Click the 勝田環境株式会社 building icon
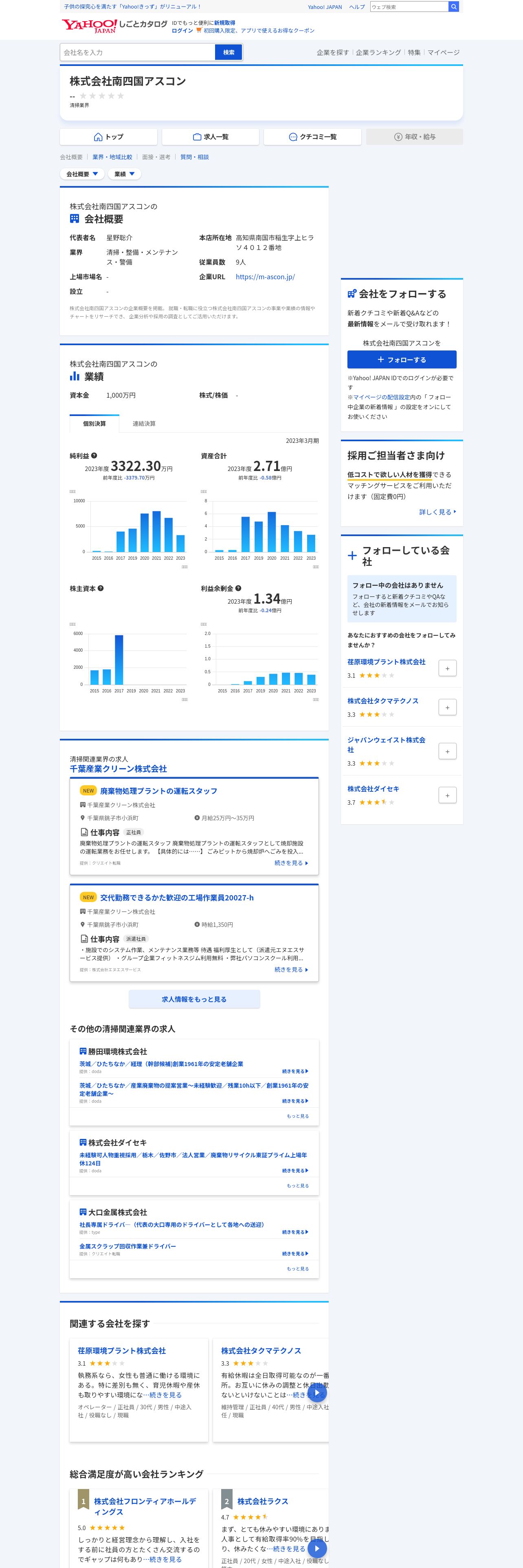This screenshot has width=523, height=1568. 83,1051
